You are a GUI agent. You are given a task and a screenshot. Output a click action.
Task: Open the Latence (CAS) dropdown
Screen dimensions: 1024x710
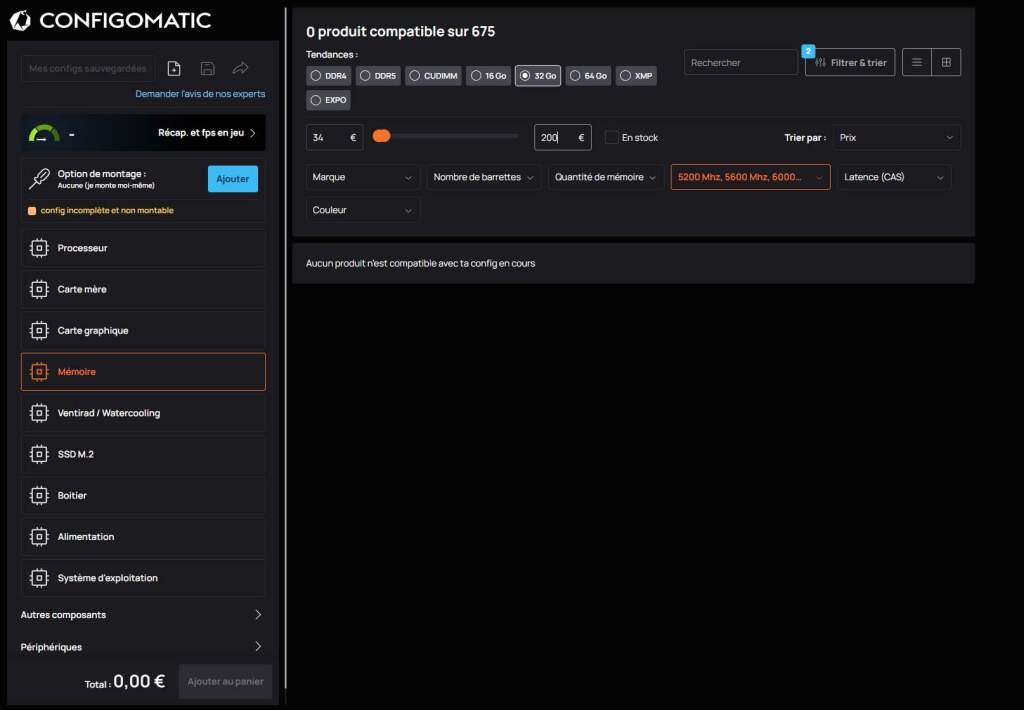pyautogui.click(x=893, y=177)
